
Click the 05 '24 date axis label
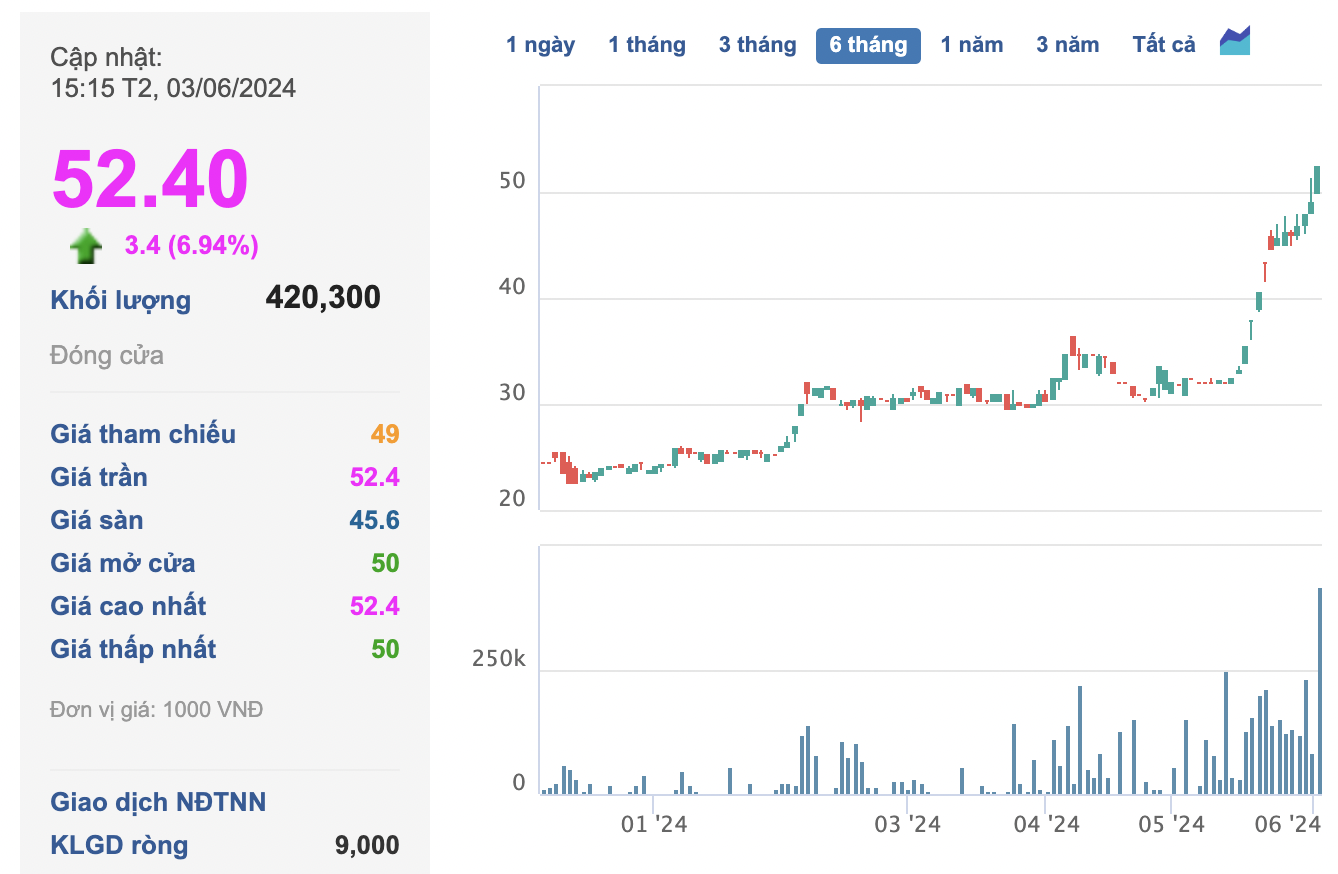(1172, 825)
